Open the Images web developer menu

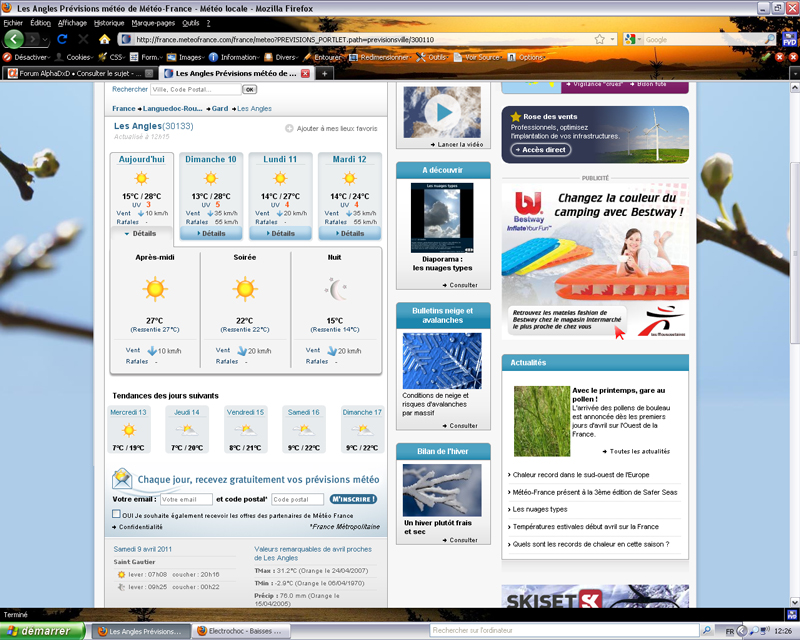(186, 57)
